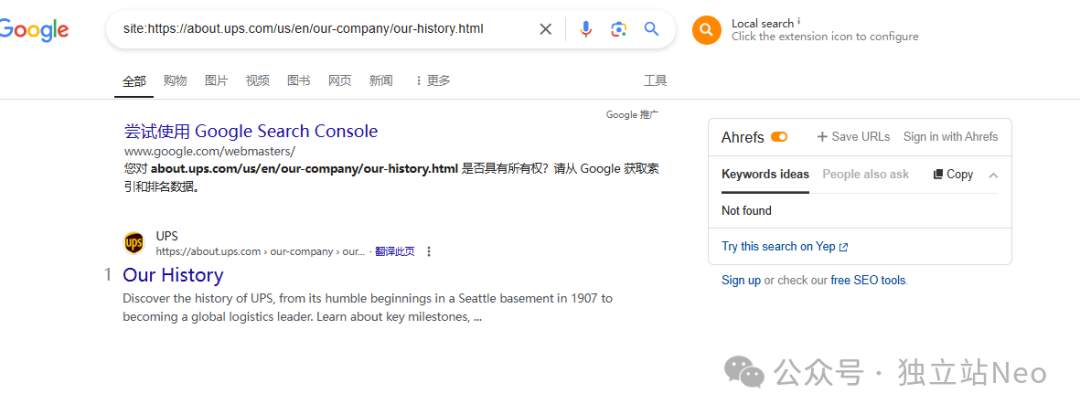Open the 'Our History' search result
Screen dimensions: 1080x415
point(173,275)
